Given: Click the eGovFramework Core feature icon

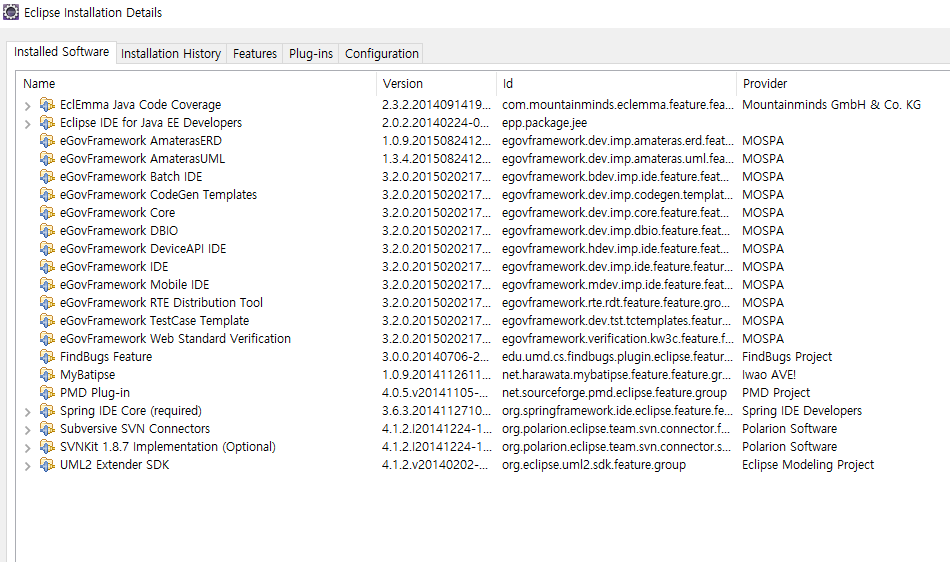Looking at the screenshot, I should [47, 213].
